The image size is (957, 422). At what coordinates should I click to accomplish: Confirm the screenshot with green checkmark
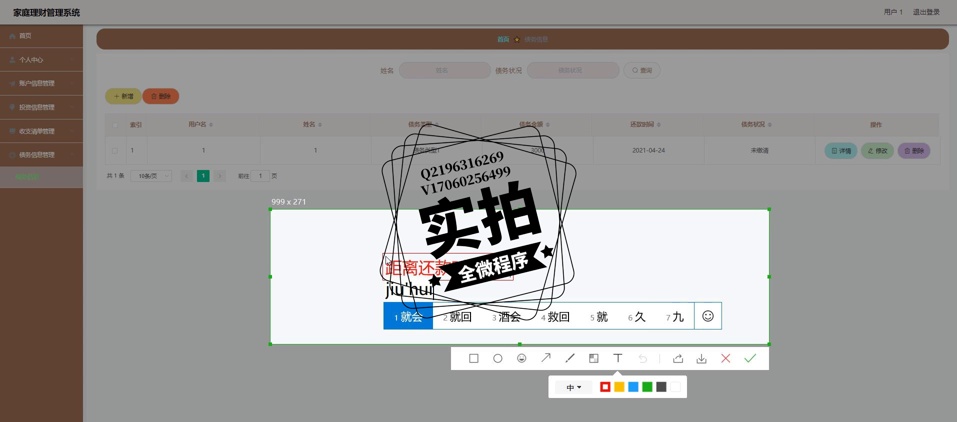750,358
